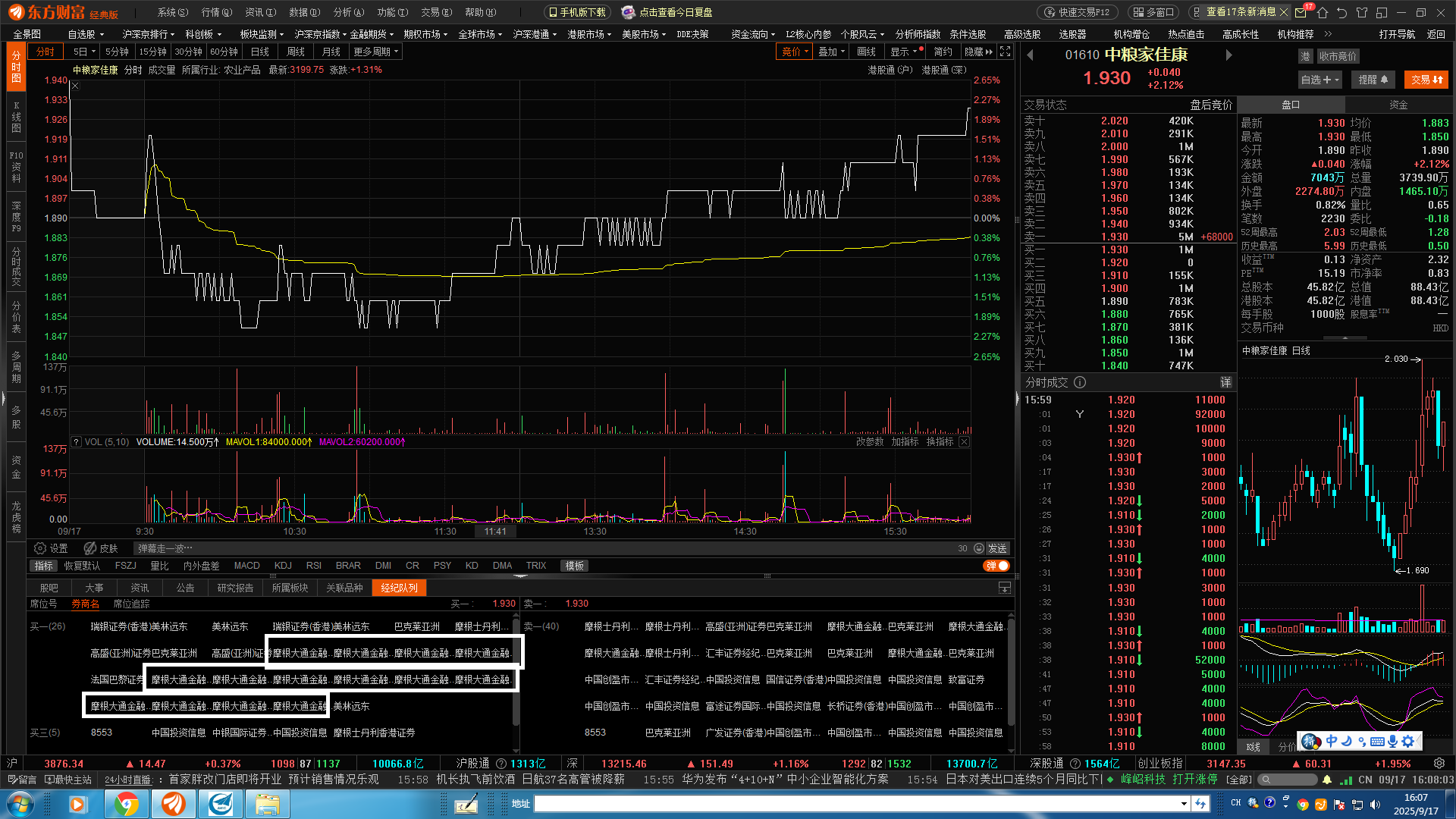Image resolution: width=1456 pixels, height=819 pixels.
Task: Dismiss the 17 new messages notification
Action: tap(1283, 12)
